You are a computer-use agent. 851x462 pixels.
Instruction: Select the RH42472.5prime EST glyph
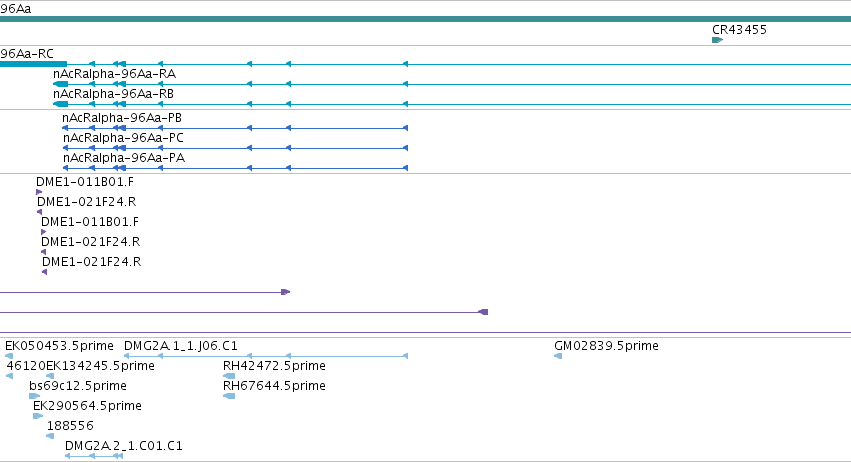click(229, 376)
